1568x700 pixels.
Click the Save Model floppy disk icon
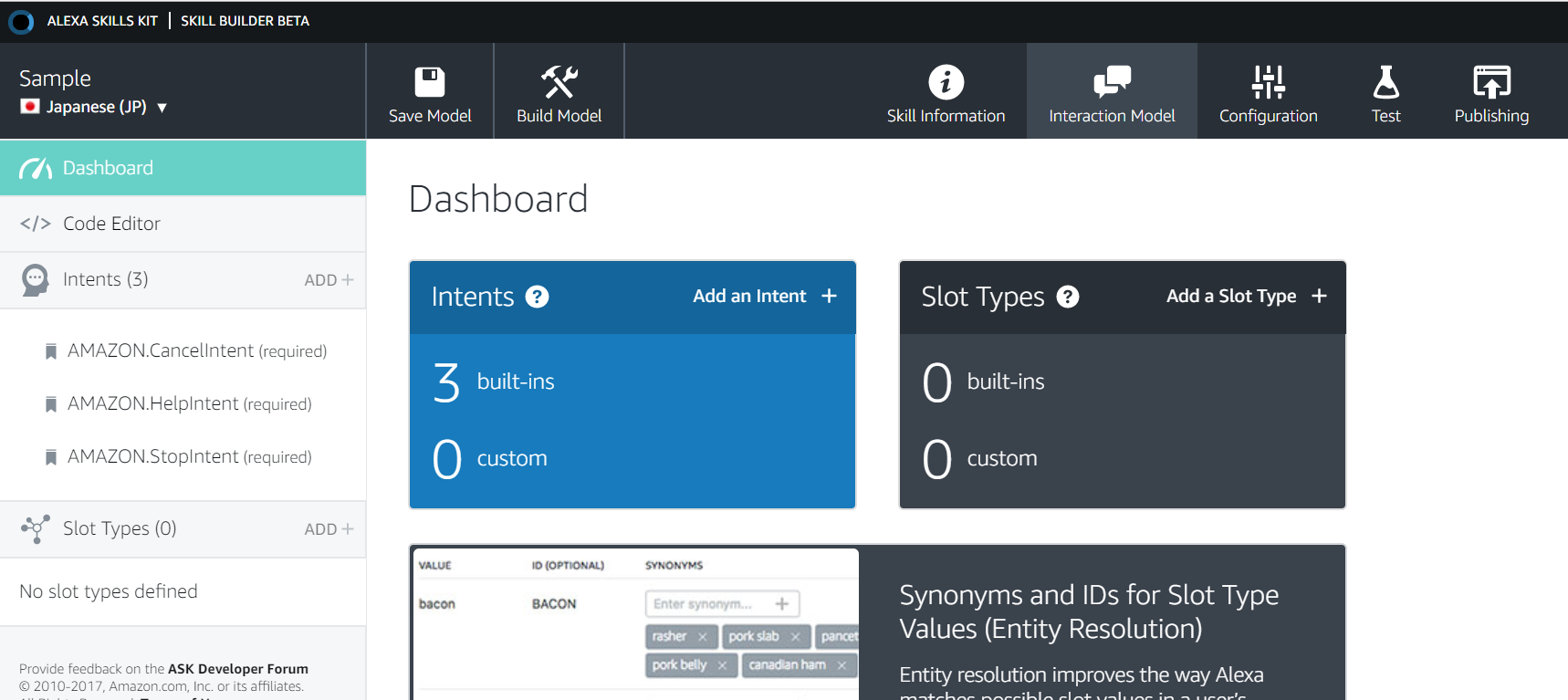(430, 82)
